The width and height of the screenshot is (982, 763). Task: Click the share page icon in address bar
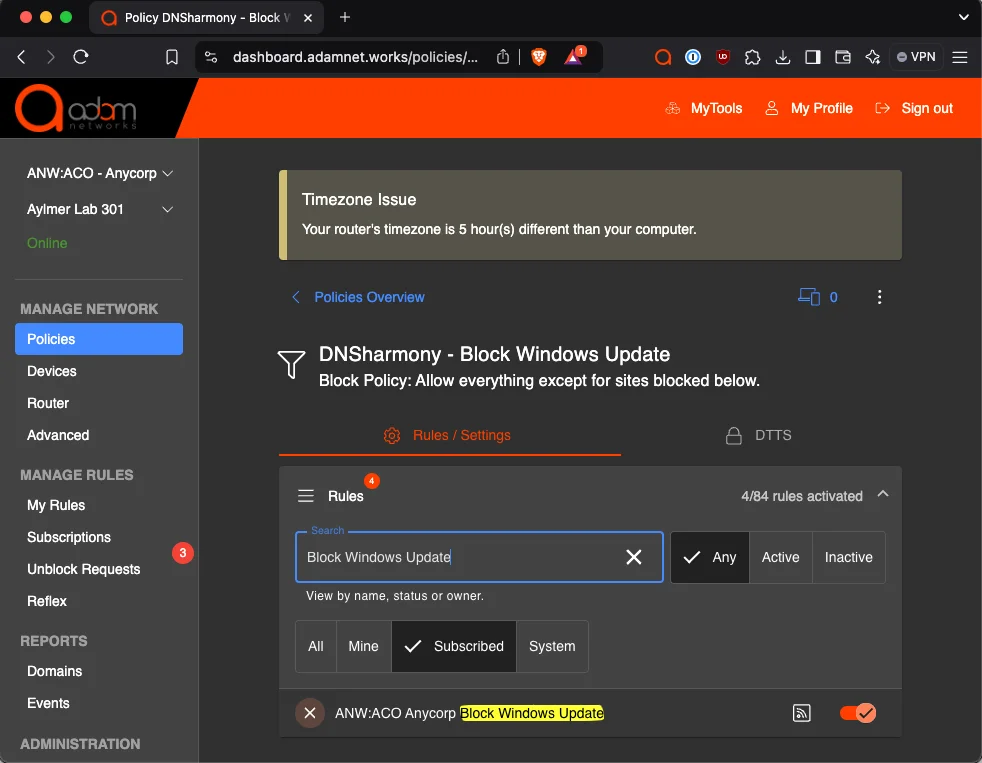point(502,57)
